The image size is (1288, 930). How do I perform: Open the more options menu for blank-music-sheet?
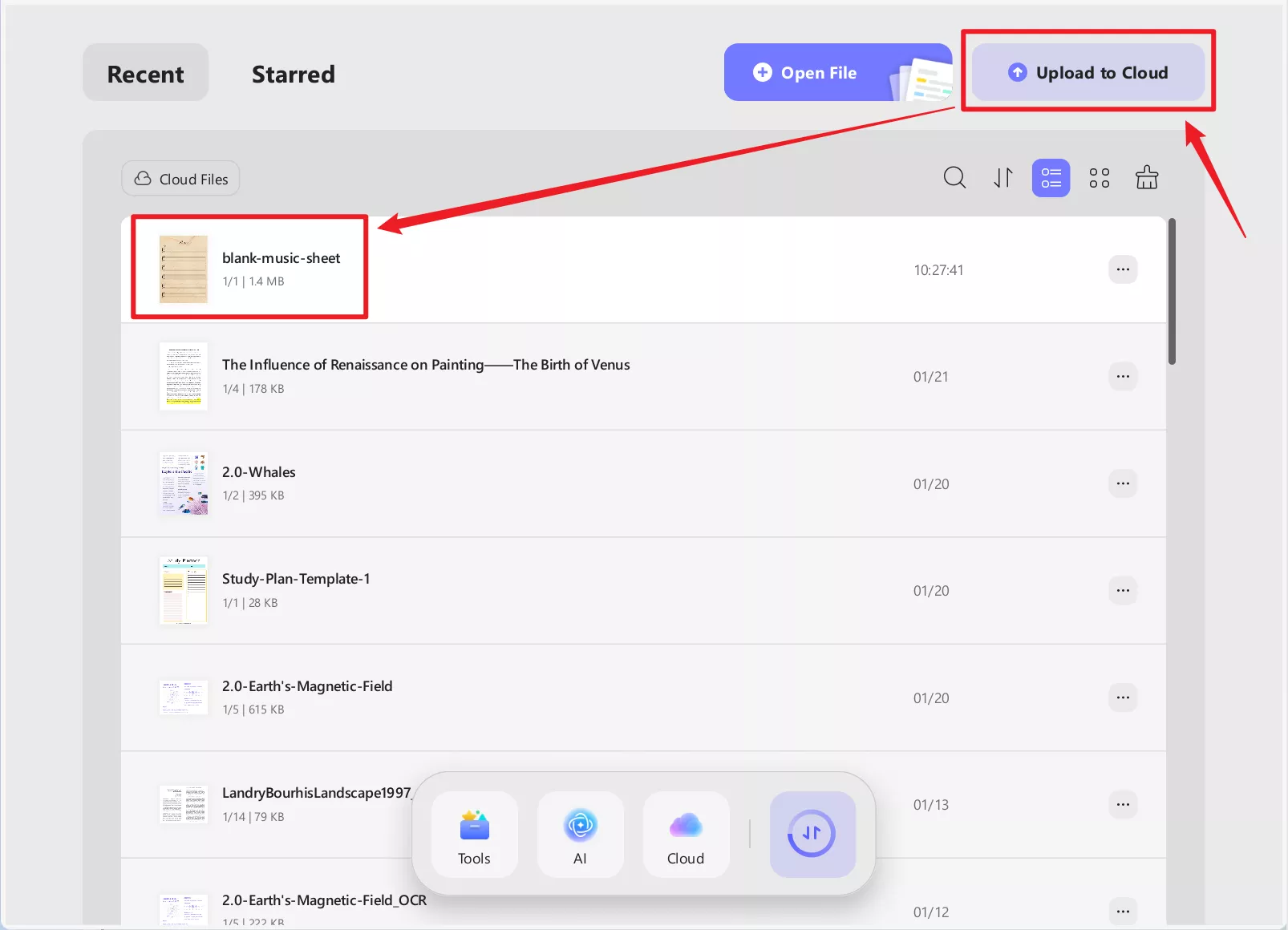coord(1123,269)
